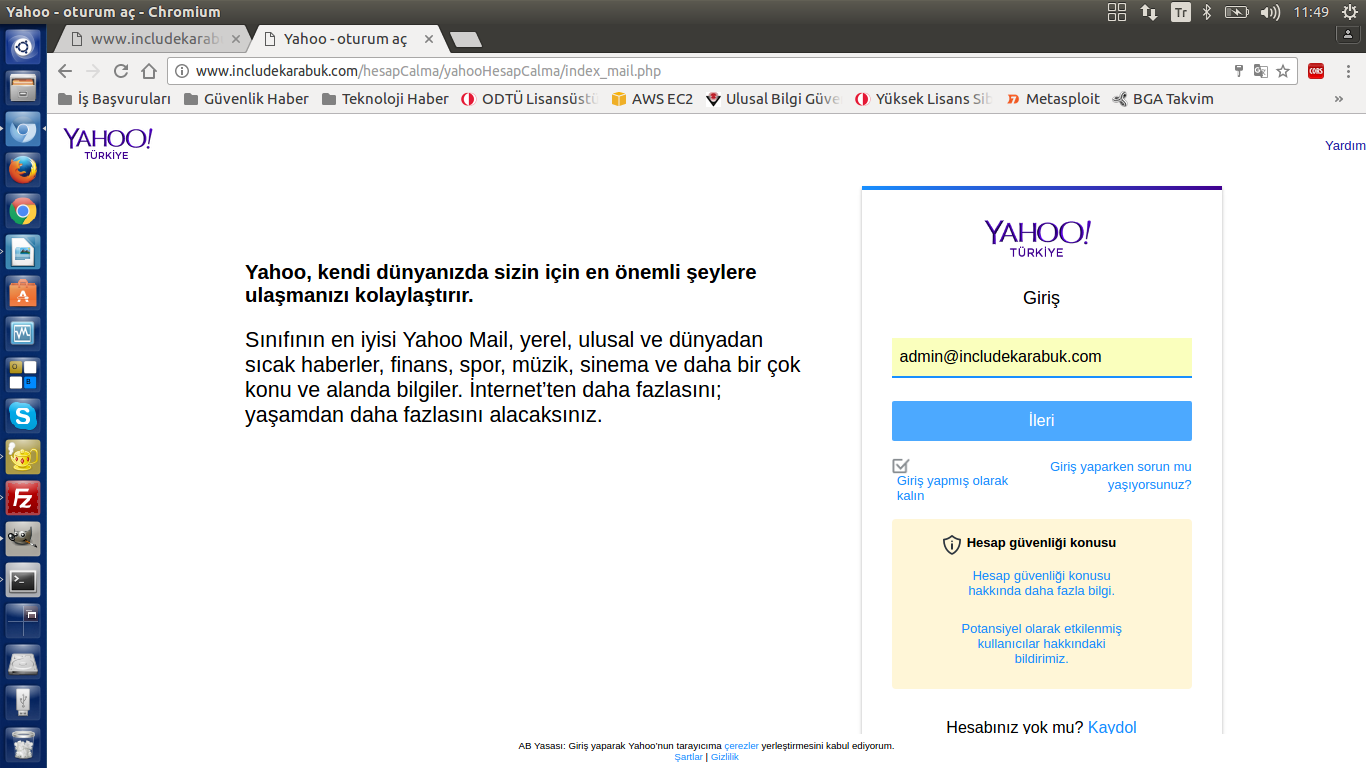Open the Terminal from the dock
Image resolution: width=1366 pixels, height=768 pixels.
23,579
